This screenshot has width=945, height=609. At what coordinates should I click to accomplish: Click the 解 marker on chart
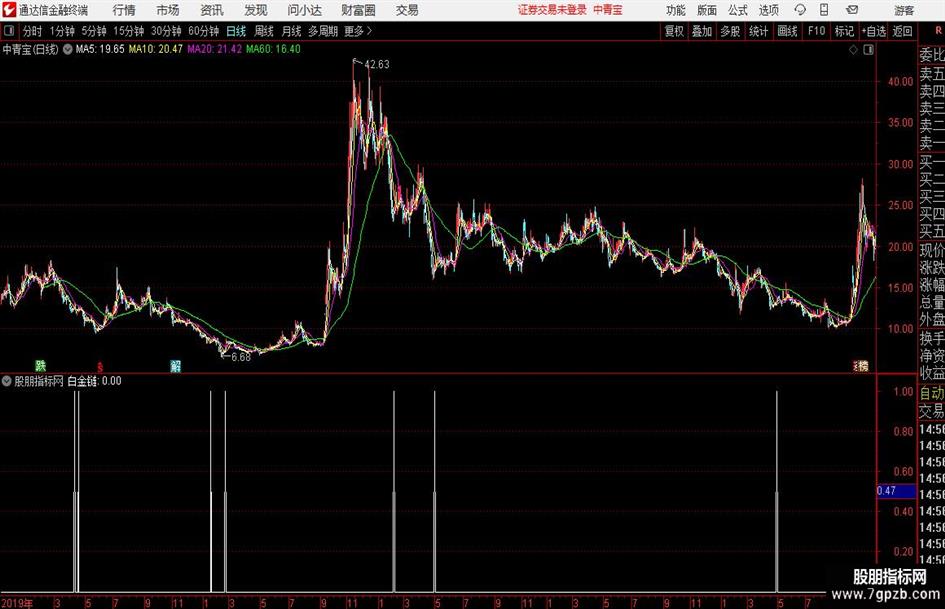tap(175, 366)
